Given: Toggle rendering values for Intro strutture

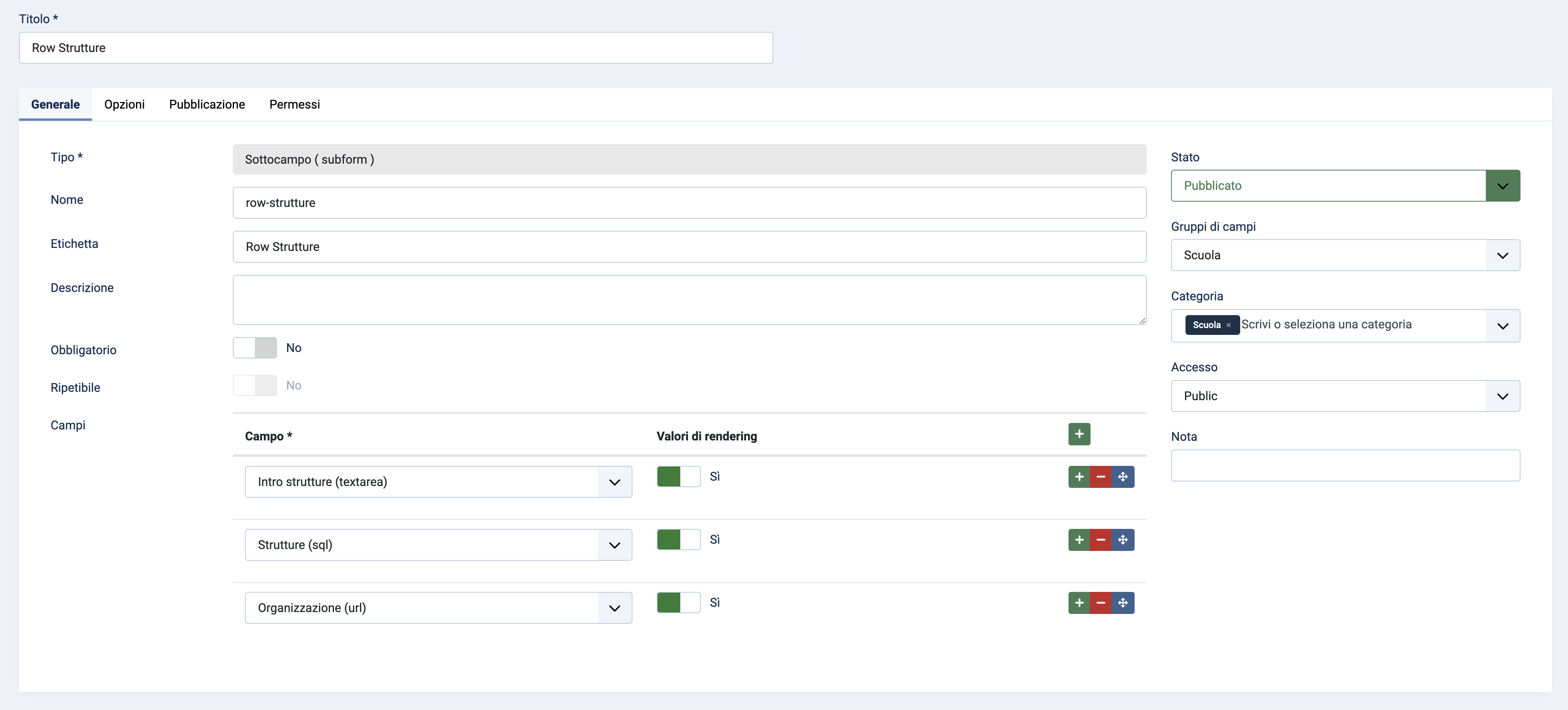Looking at the screenshot, I should [678, 476].
